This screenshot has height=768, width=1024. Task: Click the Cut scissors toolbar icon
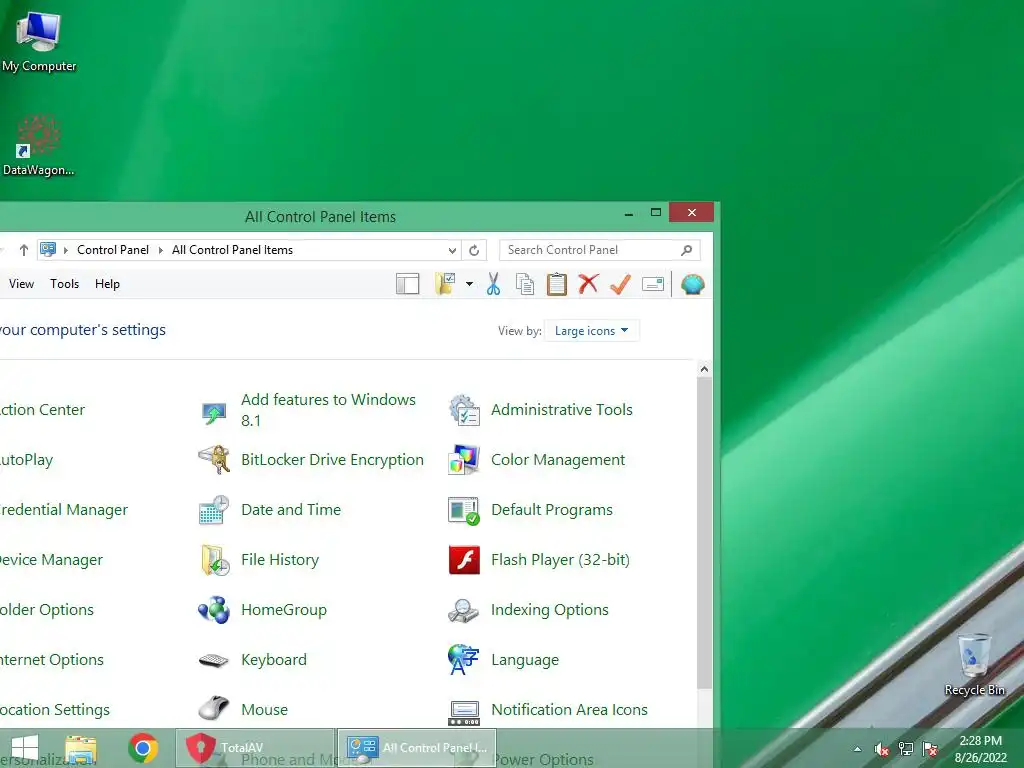(x=494, y=284)
